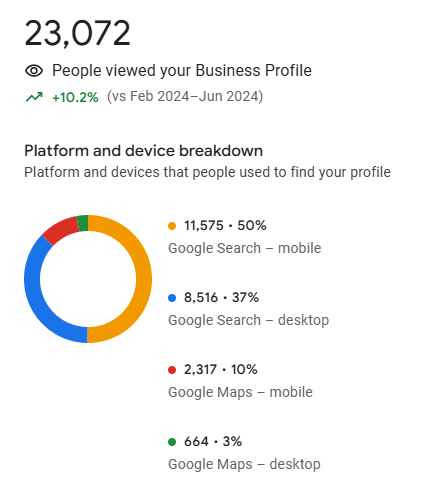Click the orange legend dot for Search mobile

pos(172,226)
